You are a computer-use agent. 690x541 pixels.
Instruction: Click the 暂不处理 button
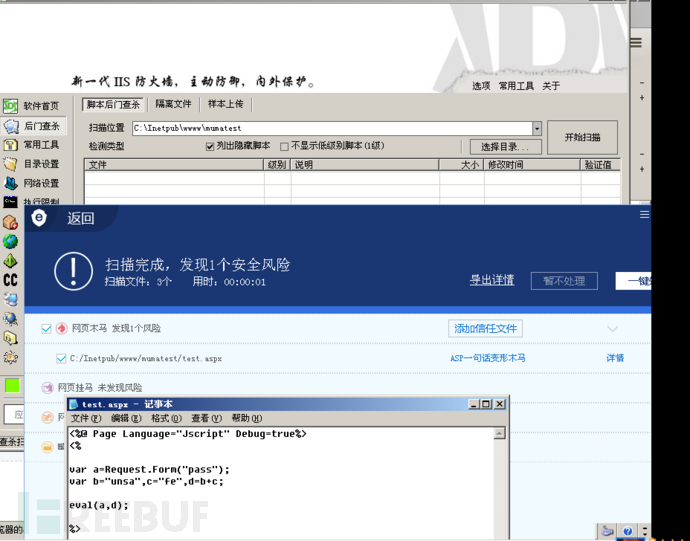point(564,281)
